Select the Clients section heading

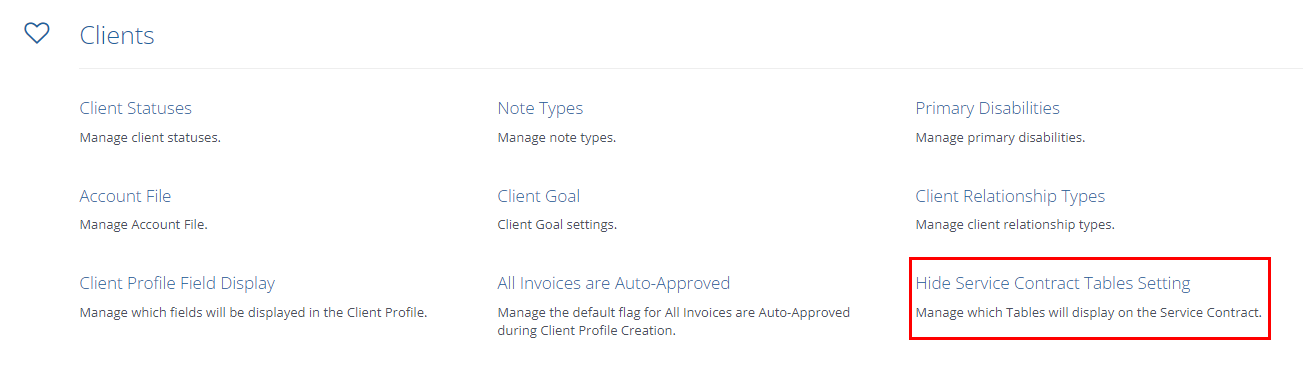point(117,36)
